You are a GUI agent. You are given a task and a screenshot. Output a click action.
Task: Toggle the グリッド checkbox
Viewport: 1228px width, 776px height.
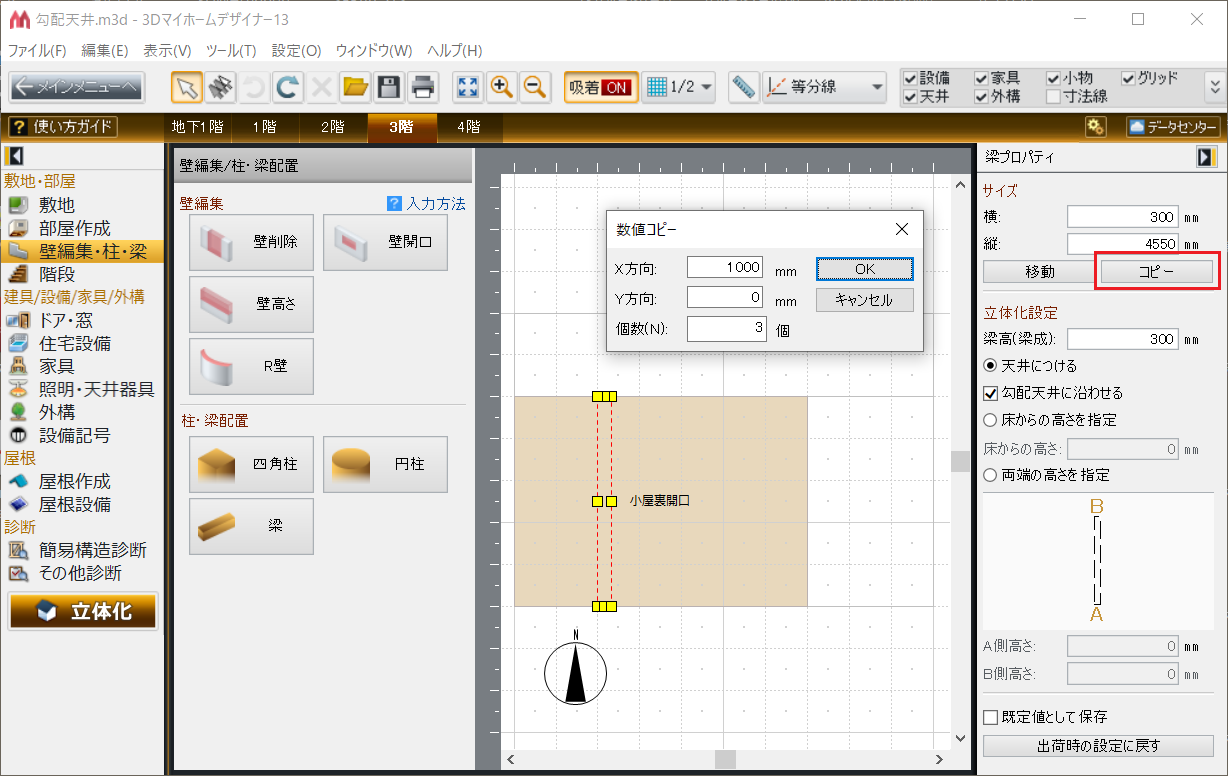pyautogui.click(x=1129, y=78)
